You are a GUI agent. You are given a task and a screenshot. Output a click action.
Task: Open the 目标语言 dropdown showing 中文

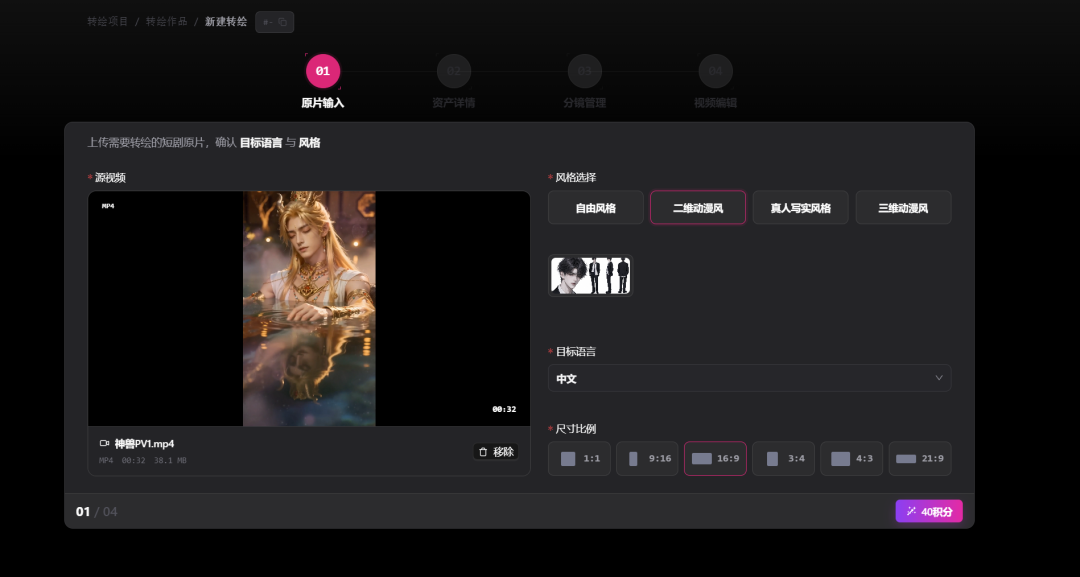click(749, 378)
